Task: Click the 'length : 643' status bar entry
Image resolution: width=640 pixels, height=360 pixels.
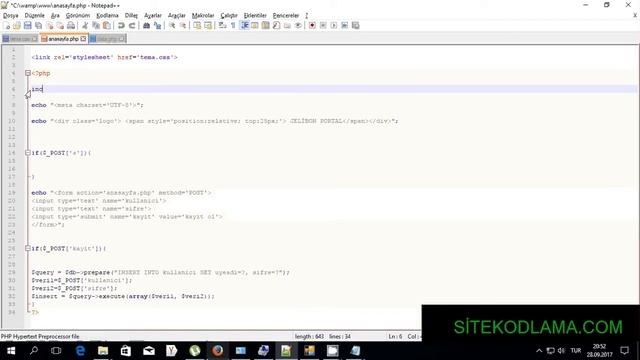Action: pos(309,336)
